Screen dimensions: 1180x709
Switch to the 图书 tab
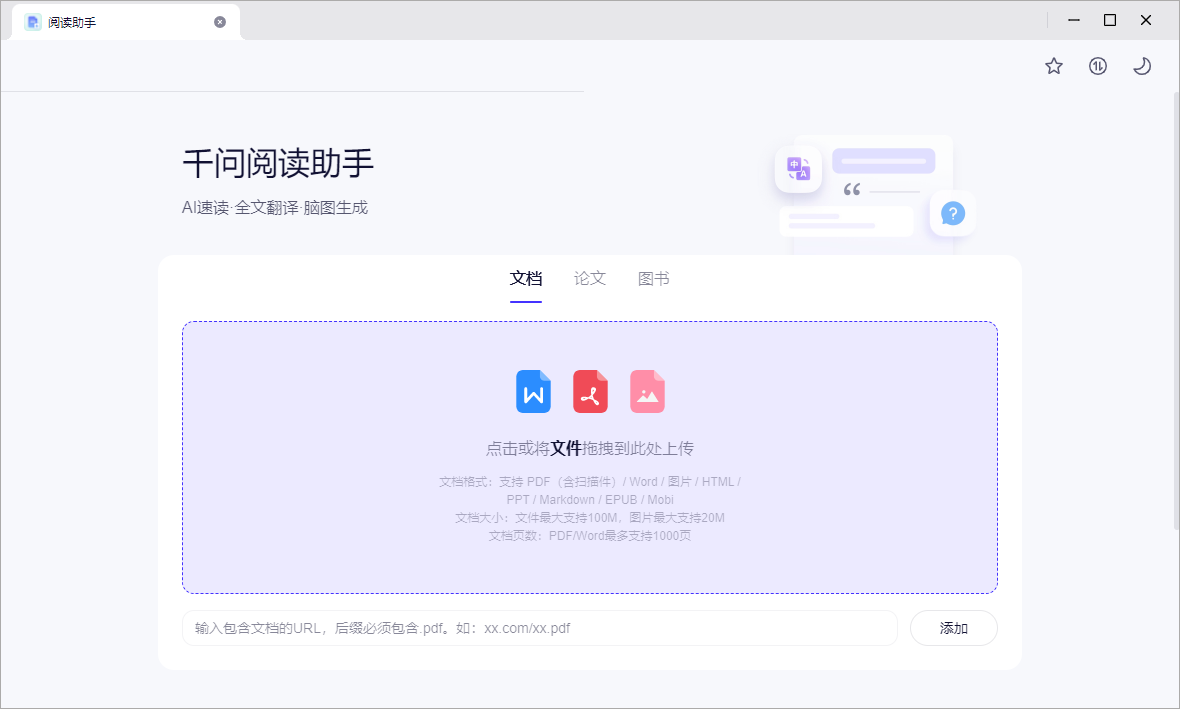pos(653,278)
